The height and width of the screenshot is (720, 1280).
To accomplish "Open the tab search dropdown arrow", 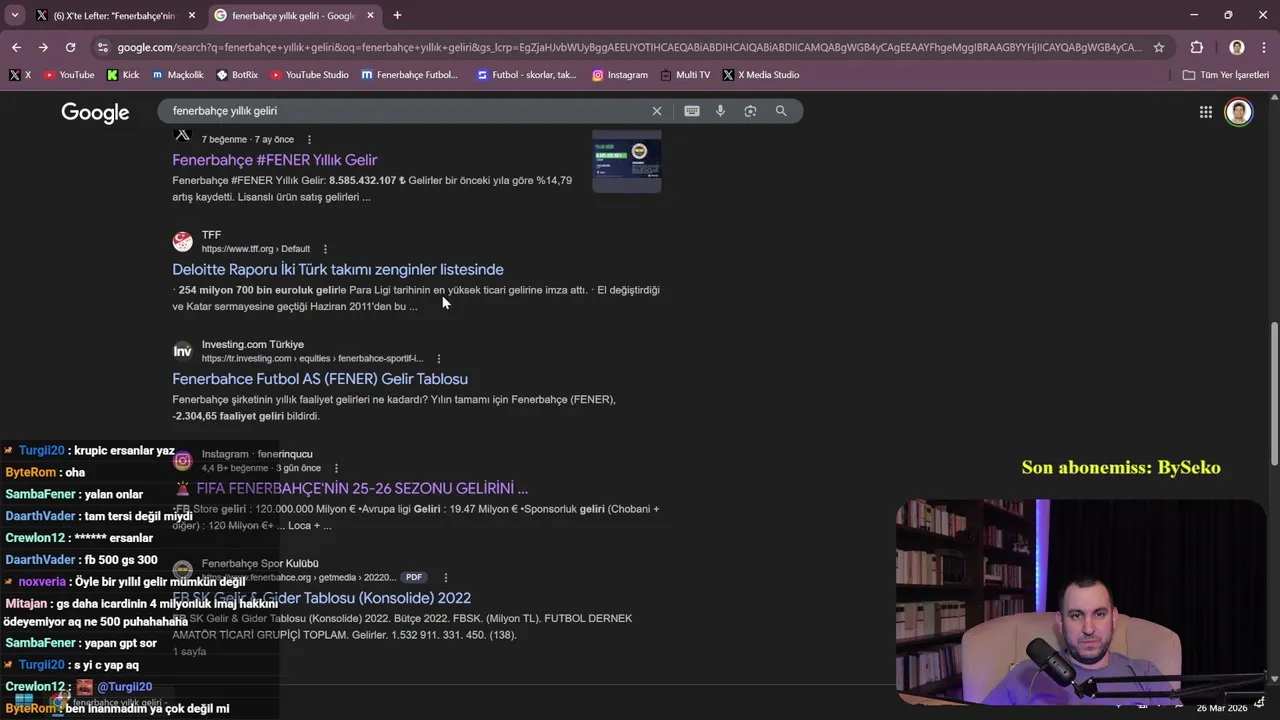I will [14, 15].
